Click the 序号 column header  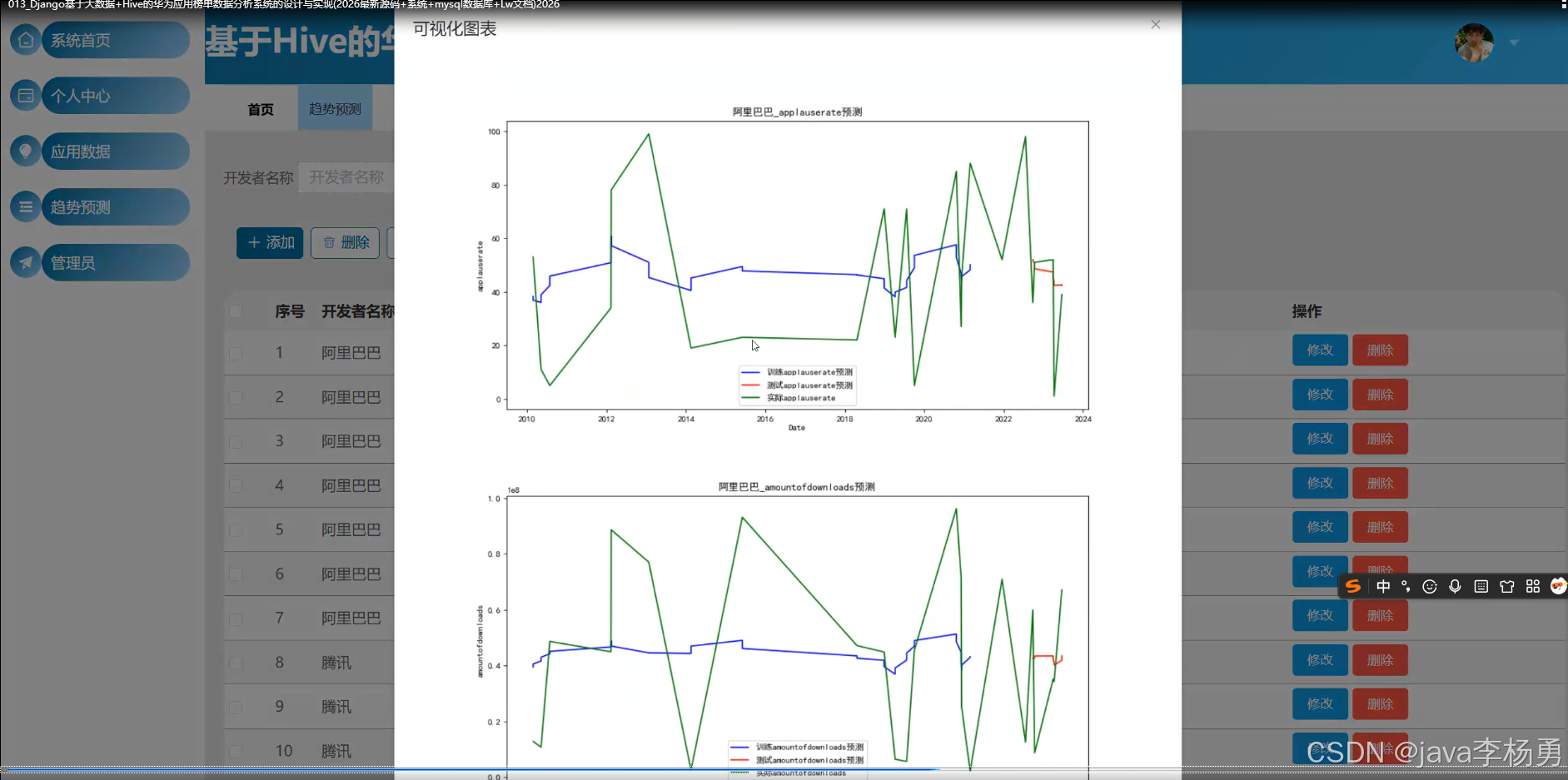point(290,311)
